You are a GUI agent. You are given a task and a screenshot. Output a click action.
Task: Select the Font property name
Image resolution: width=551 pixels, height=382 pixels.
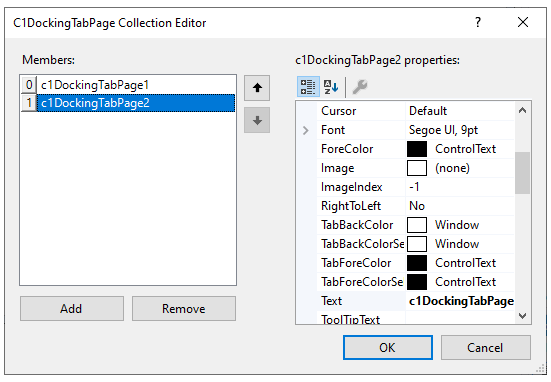(333, 130)
